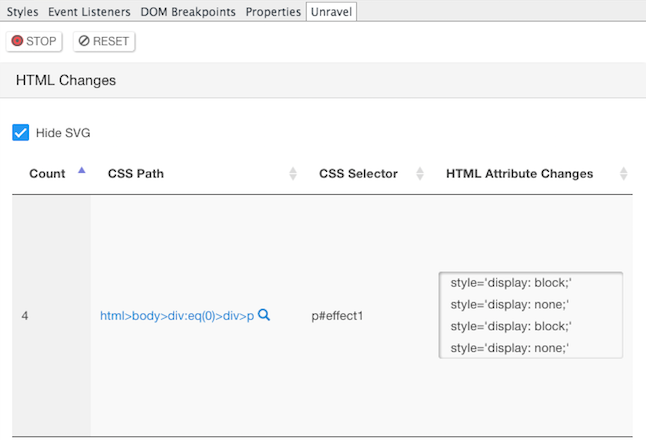The width and height of the screenshot is (646, 440).
Task: Click the second style='display: block;' entry
Action: pos(511,327)
